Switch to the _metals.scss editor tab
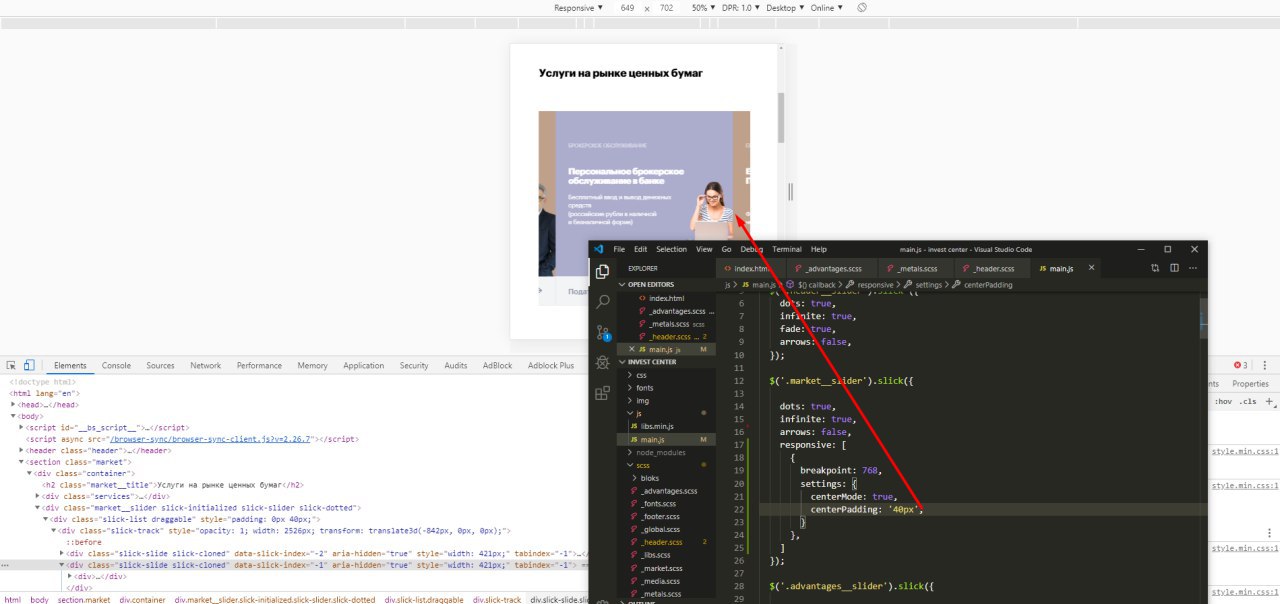This screenshot has height=604, width=1280. pyautogui.click(x=914, y=268)
